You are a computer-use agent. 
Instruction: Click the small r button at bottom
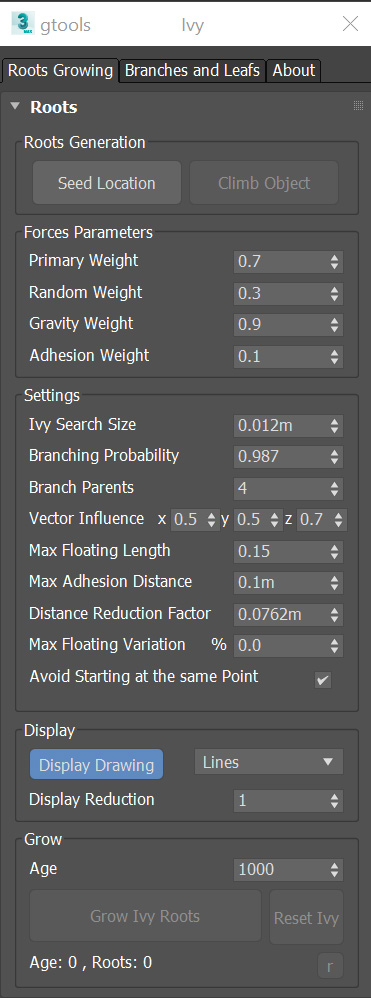pyautogui.click(x=330, y=967)
